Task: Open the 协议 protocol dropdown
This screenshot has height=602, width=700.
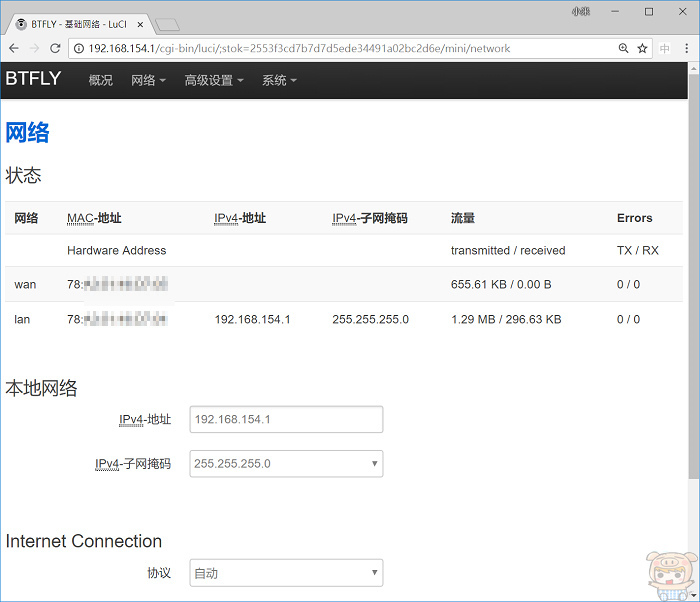Action: pyautogui.click(x=286, y=573)
